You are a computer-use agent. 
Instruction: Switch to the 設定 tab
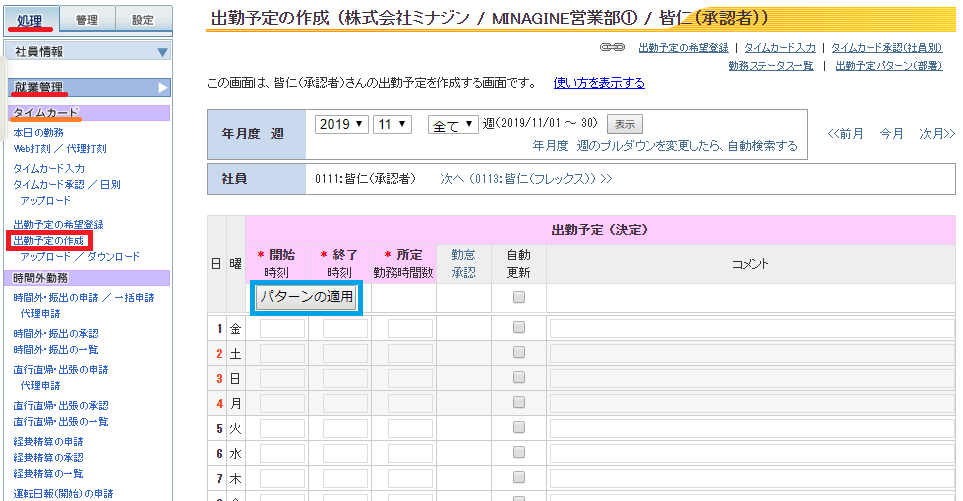[142, 20]
